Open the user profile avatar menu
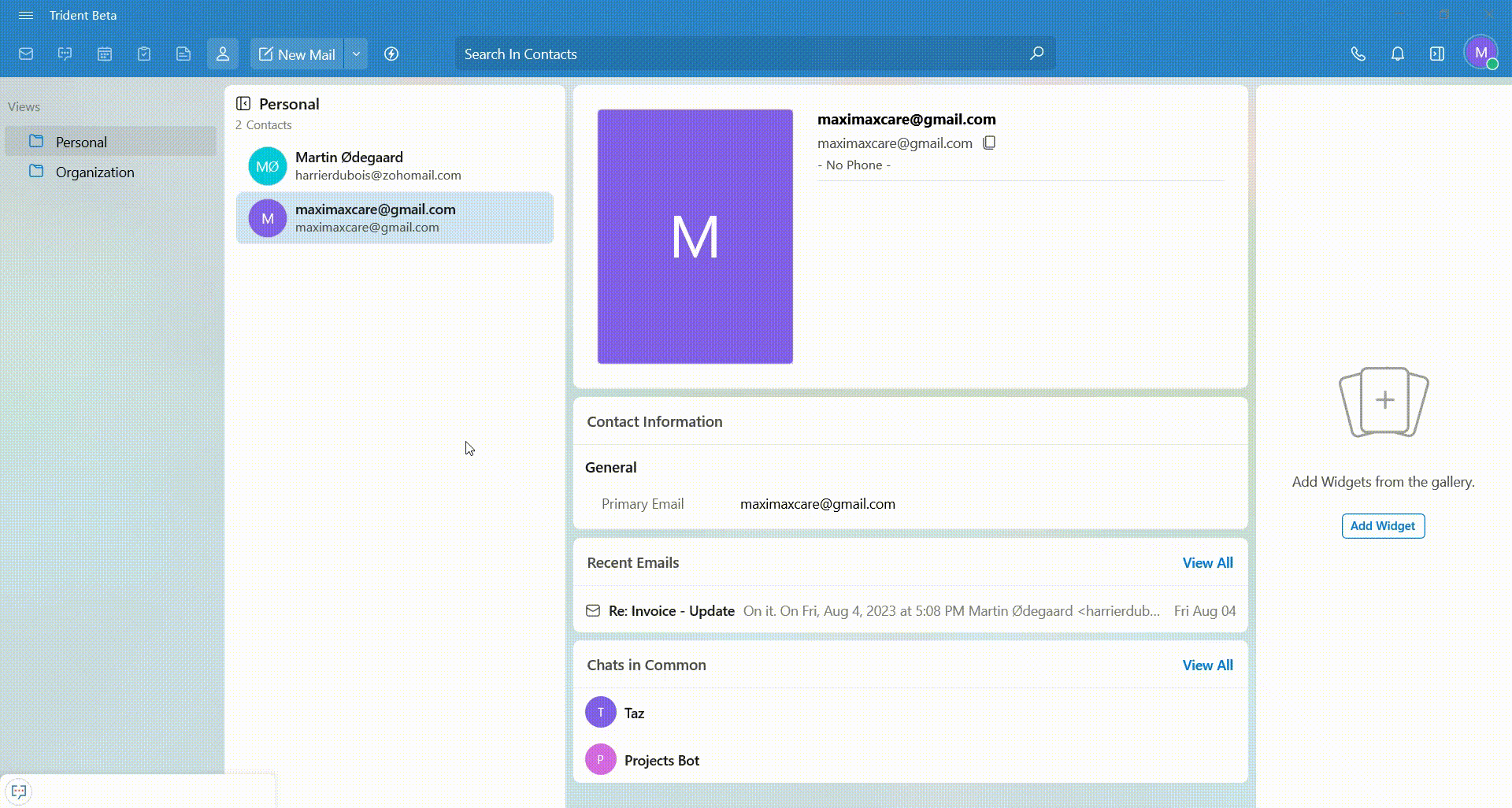The height and width of the screenshot is (808, 1512). [x=1480, y=54]
